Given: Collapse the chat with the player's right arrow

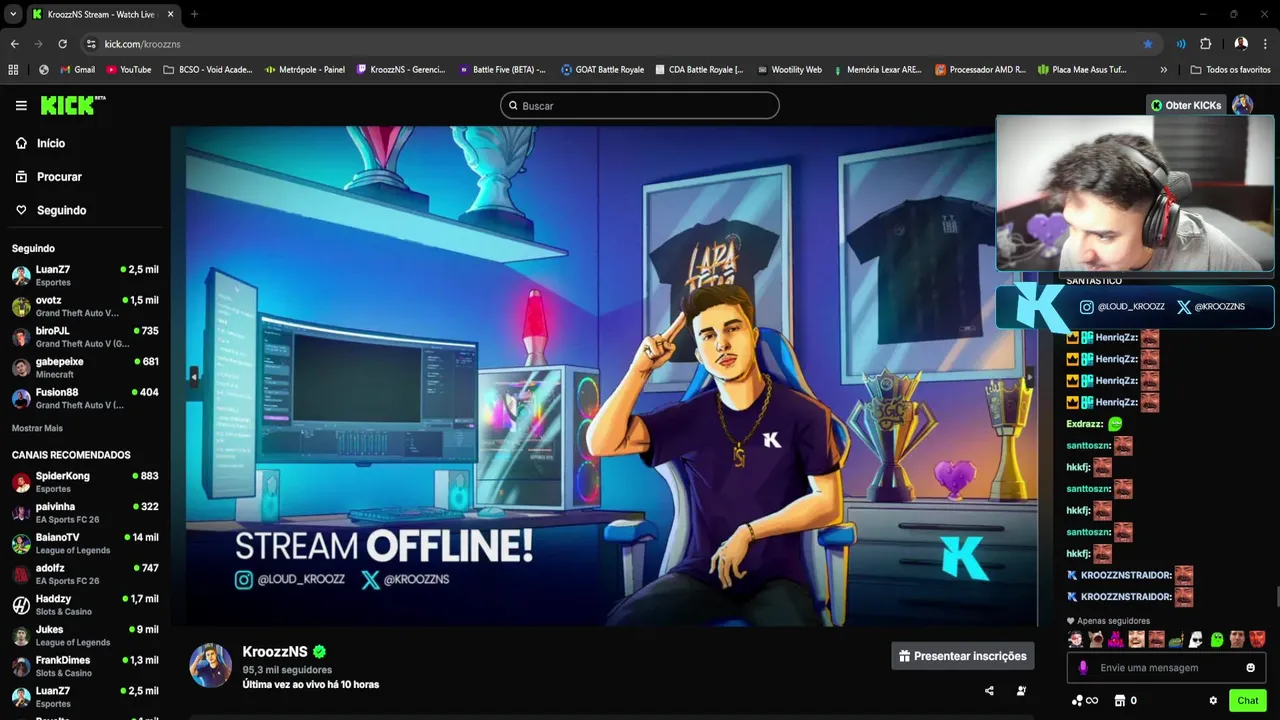Looking at the screenshot, I should (1029, 376).
